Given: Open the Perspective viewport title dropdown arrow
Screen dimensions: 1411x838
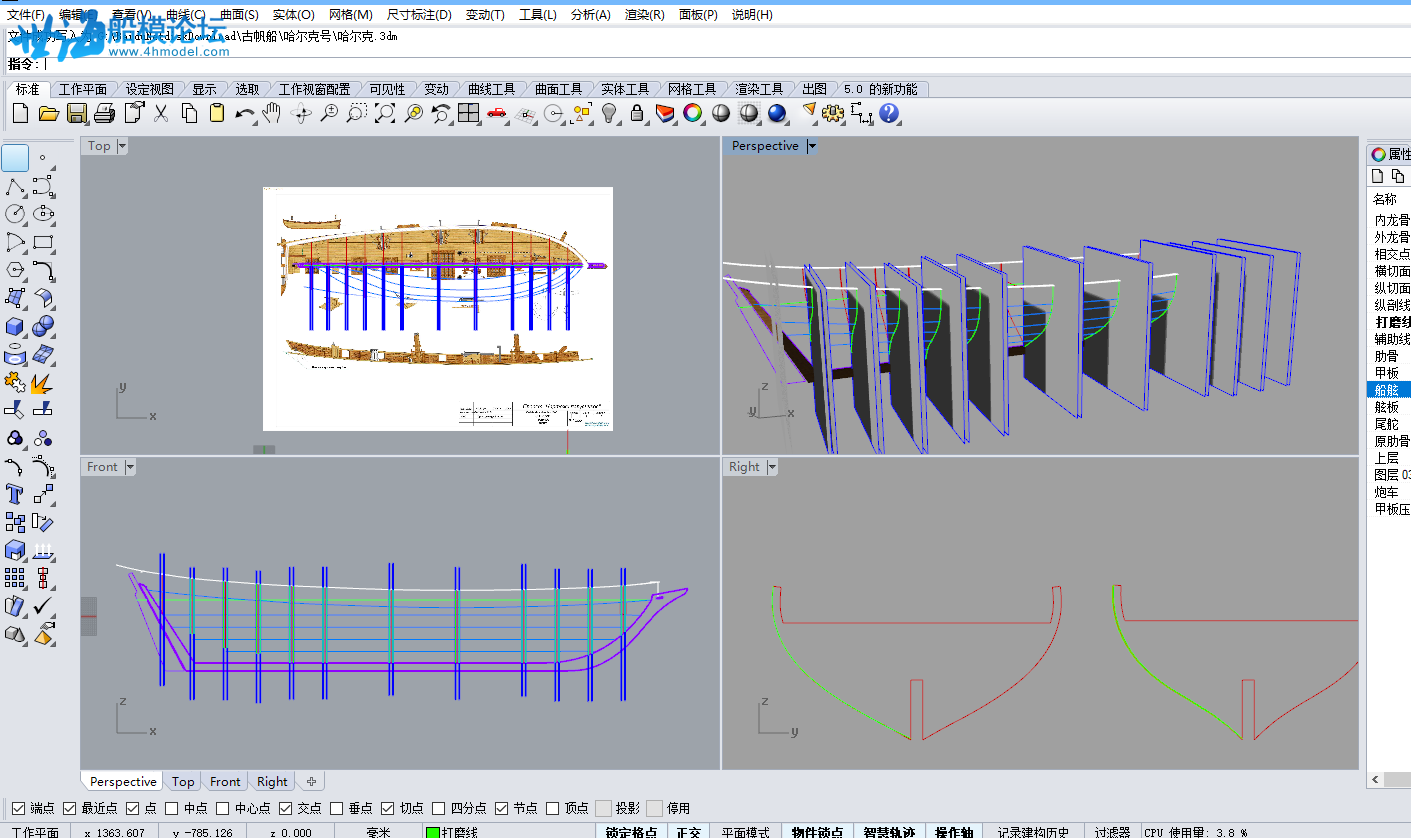Looking at the screenshot, I should 812,146.
